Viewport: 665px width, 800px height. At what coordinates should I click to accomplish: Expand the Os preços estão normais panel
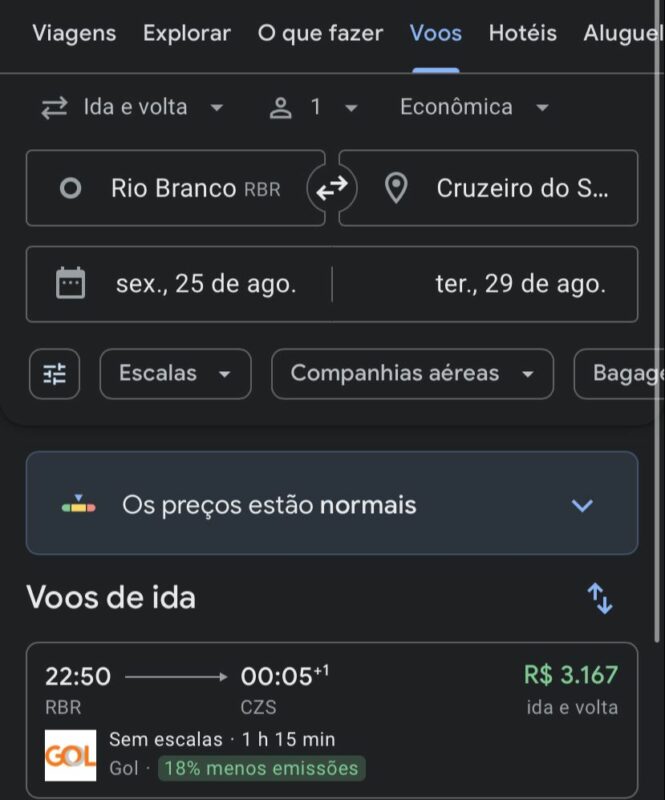pos(332,503)
